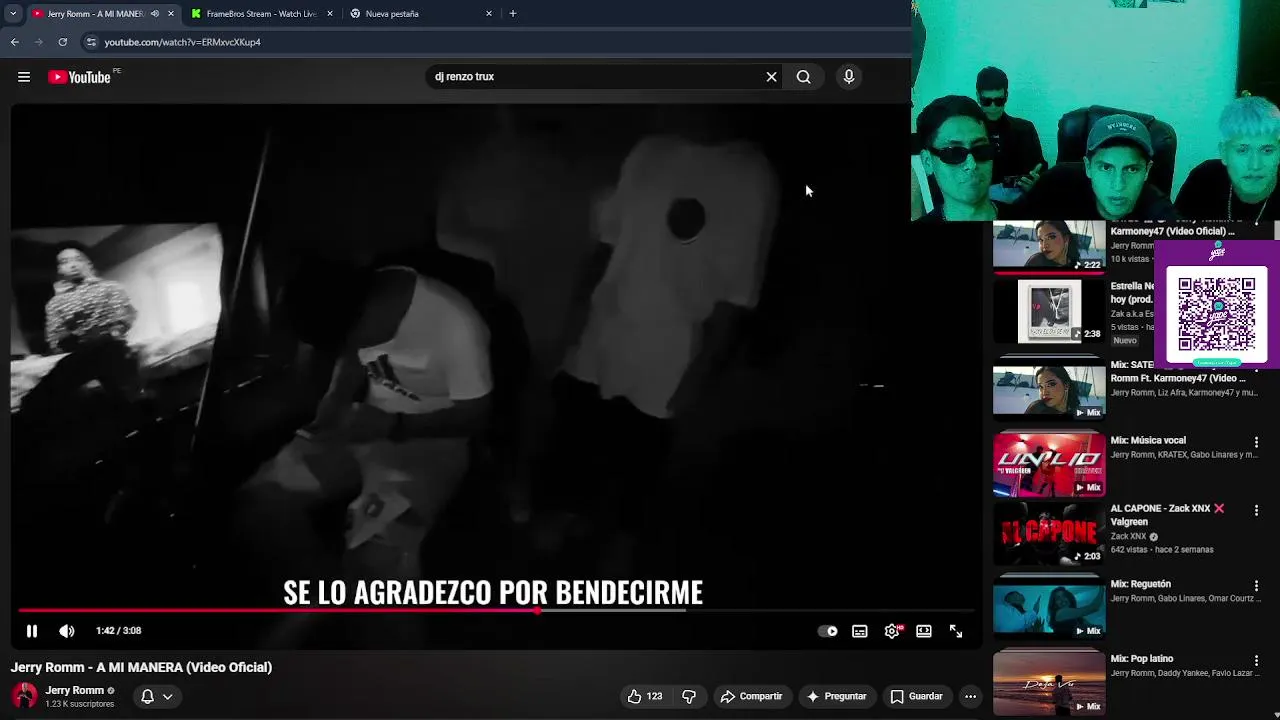Viewport: 1280px width, 720px height.
Task: Reload the current page
Action: pyautogui.click(x=62, y=42)
